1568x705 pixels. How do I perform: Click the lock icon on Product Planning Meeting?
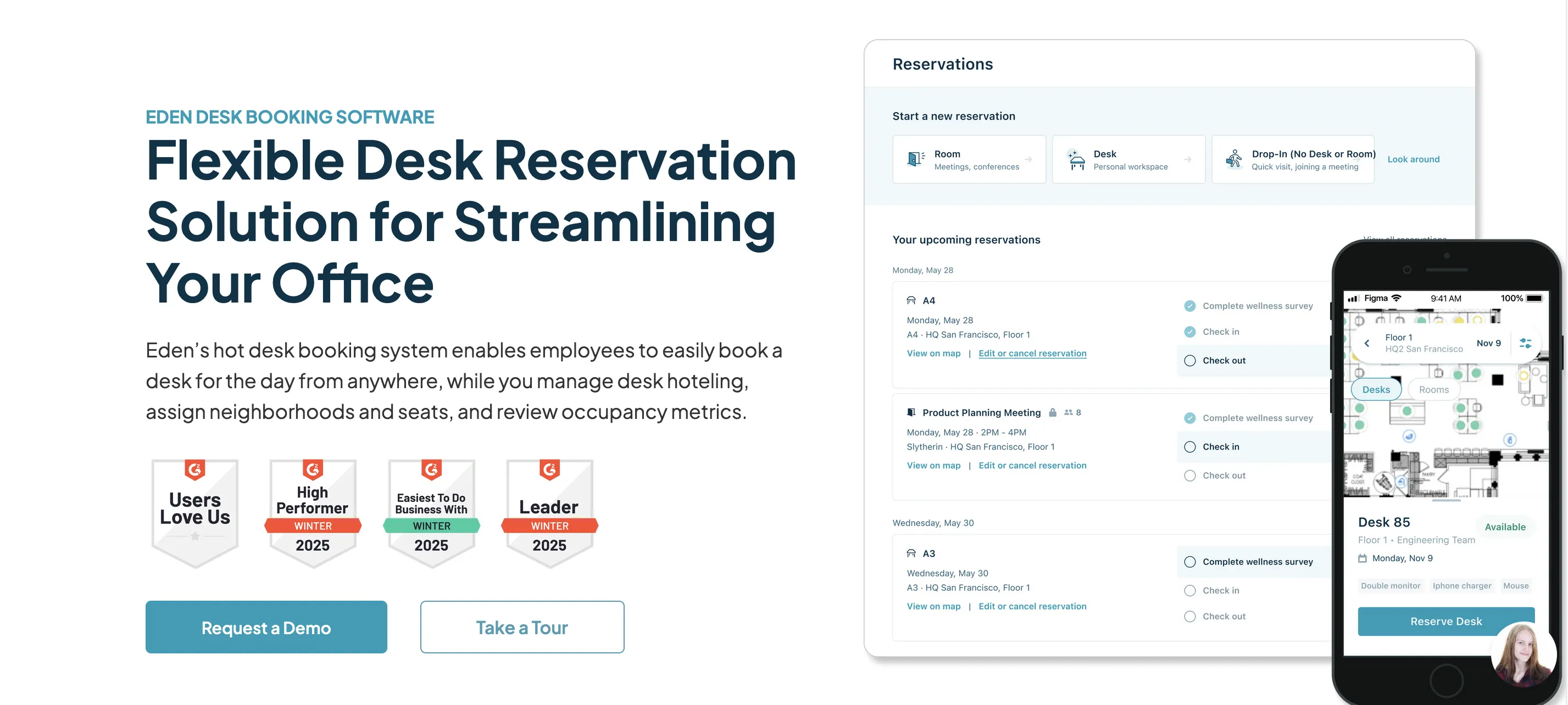click(x=1053, y=412)
